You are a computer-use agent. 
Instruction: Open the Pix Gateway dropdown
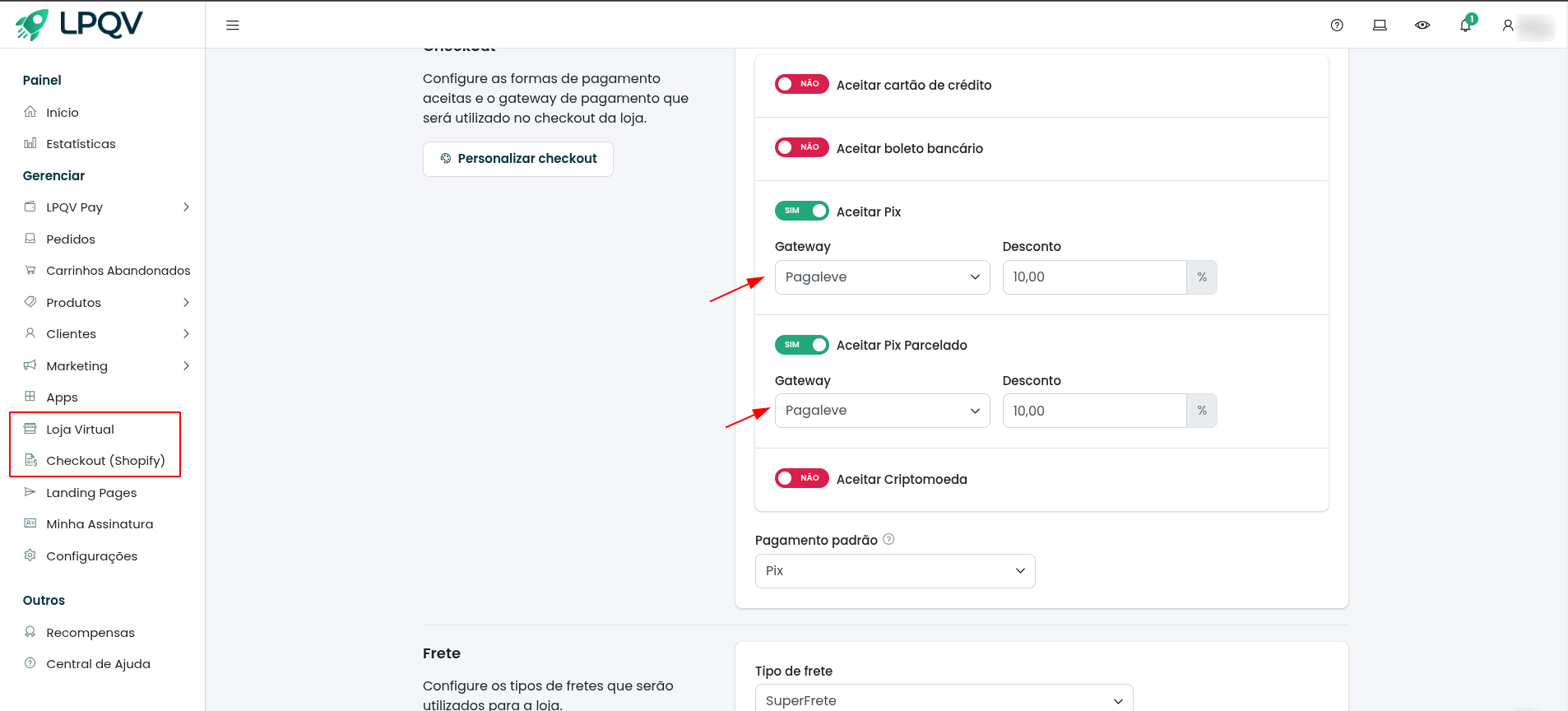(x=882, y=277)
